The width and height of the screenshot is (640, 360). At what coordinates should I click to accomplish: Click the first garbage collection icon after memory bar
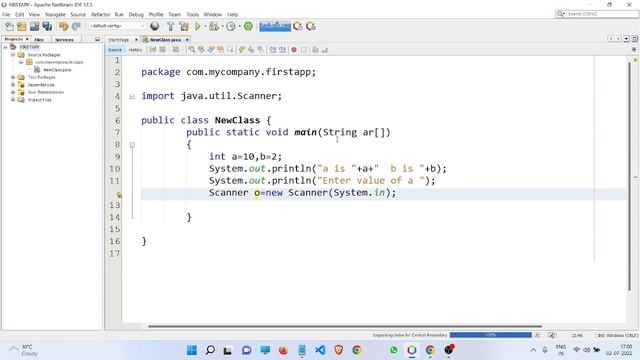298,27
